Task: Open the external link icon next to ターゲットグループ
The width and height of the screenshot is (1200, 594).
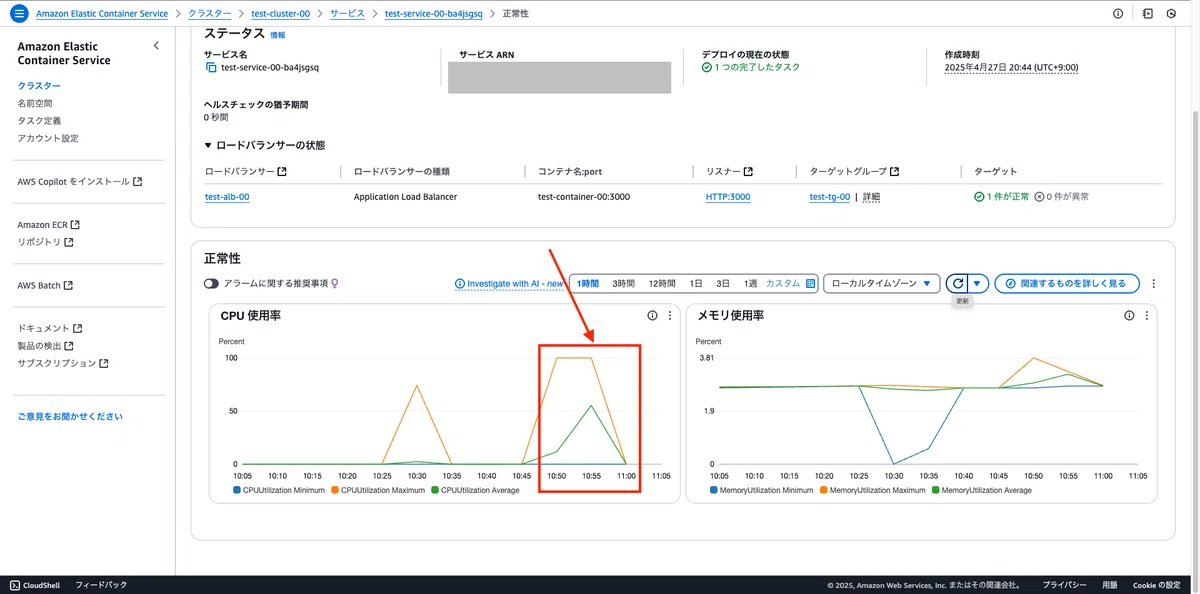Action: pyautogui.click(x=895, y=172)
